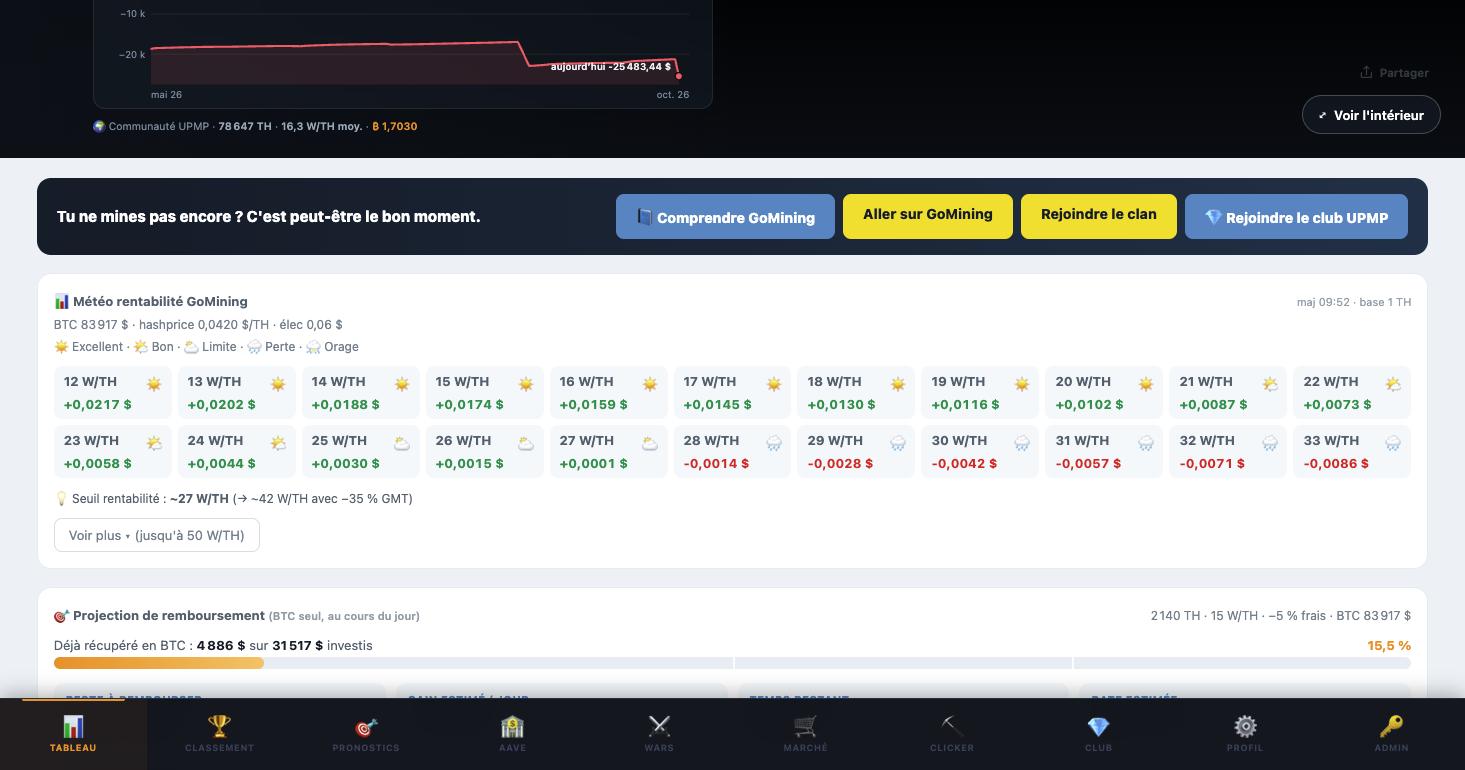Click the BTC 83 917 $ hashprice line

pos(198,324)
